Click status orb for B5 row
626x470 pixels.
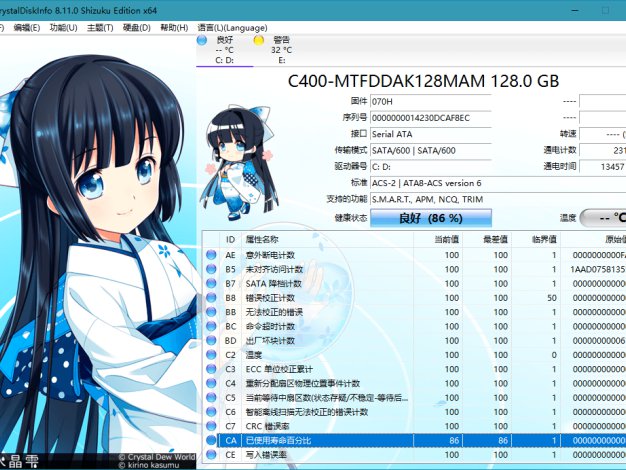click(211, 269)
